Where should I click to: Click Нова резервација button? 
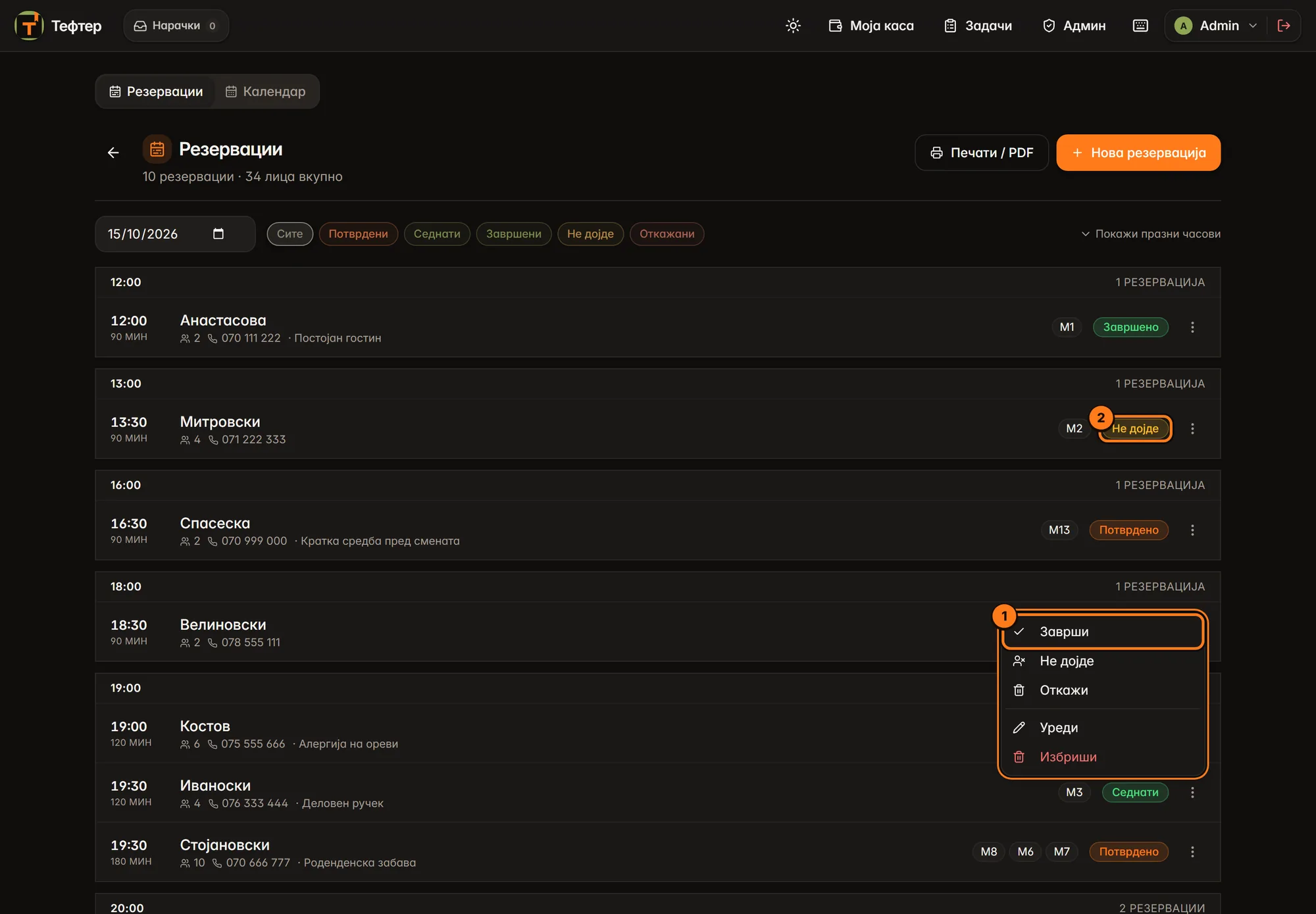click(x=1138, y=153)
